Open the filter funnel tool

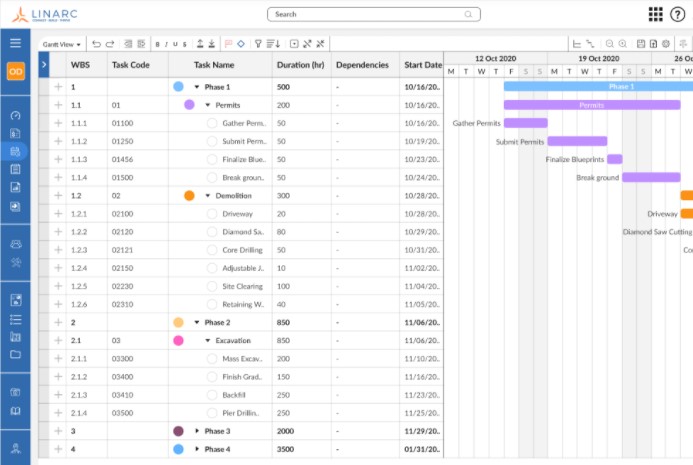[258, 44]
